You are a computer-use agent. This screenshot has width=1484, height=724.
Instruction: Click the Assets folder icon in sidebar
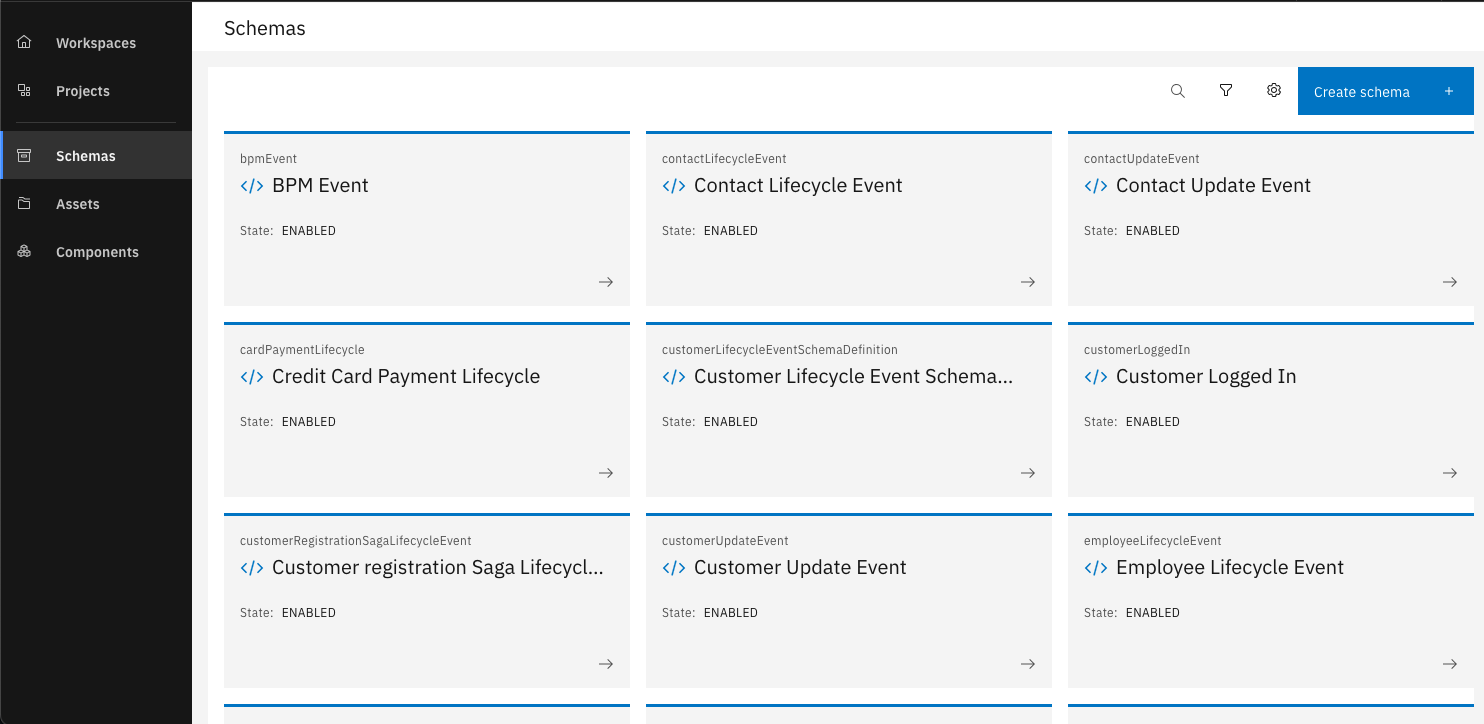(25, 204)
